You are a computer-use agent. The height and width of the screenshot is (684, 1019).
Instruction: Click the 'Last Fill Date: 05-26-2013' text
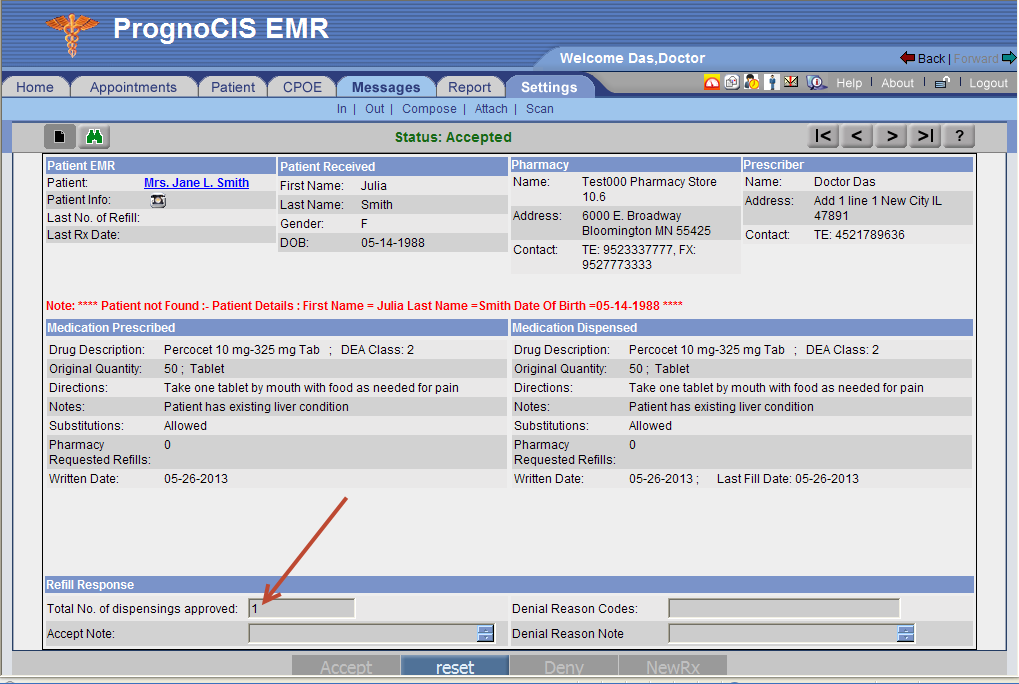point(788,479)
